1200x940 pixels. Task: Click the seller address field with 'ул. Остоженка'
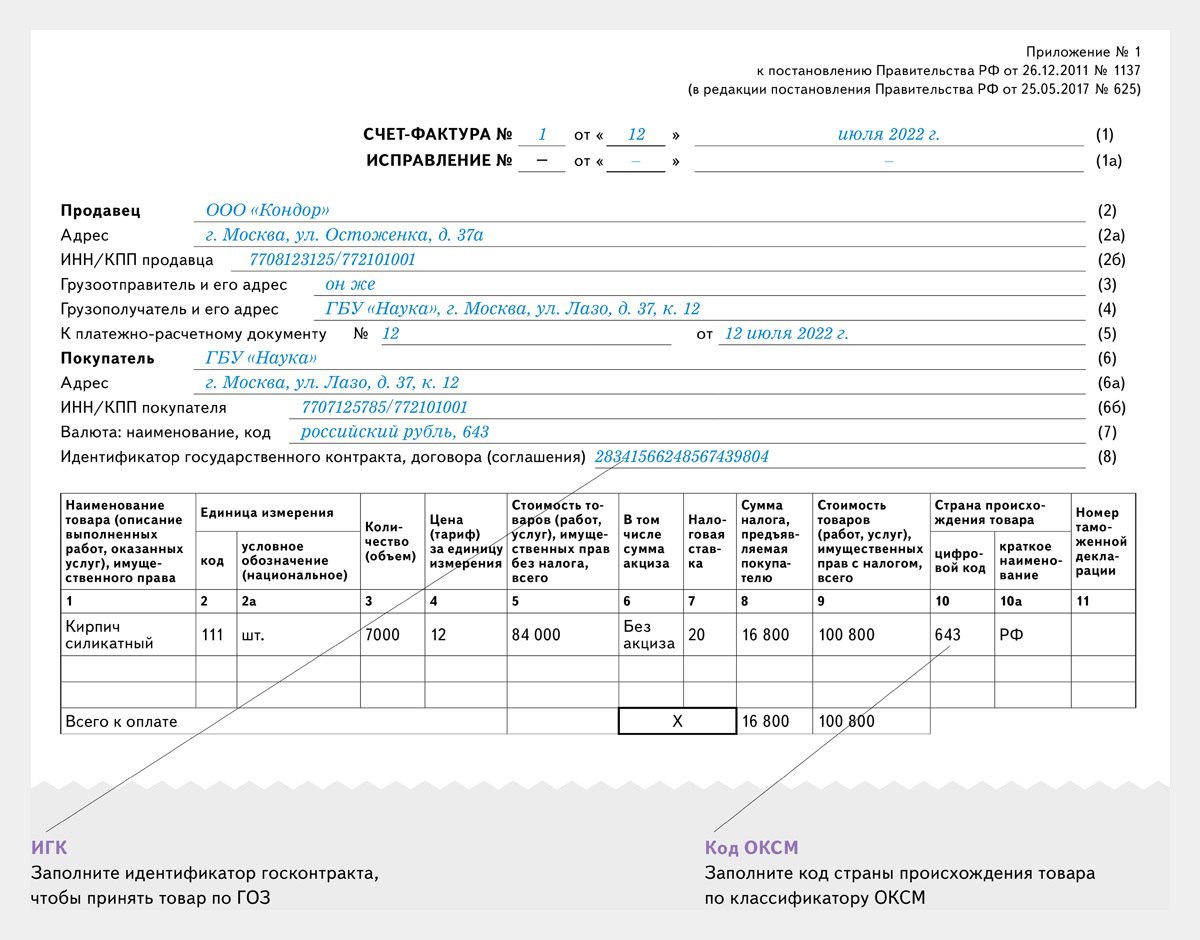pos(344,236)
